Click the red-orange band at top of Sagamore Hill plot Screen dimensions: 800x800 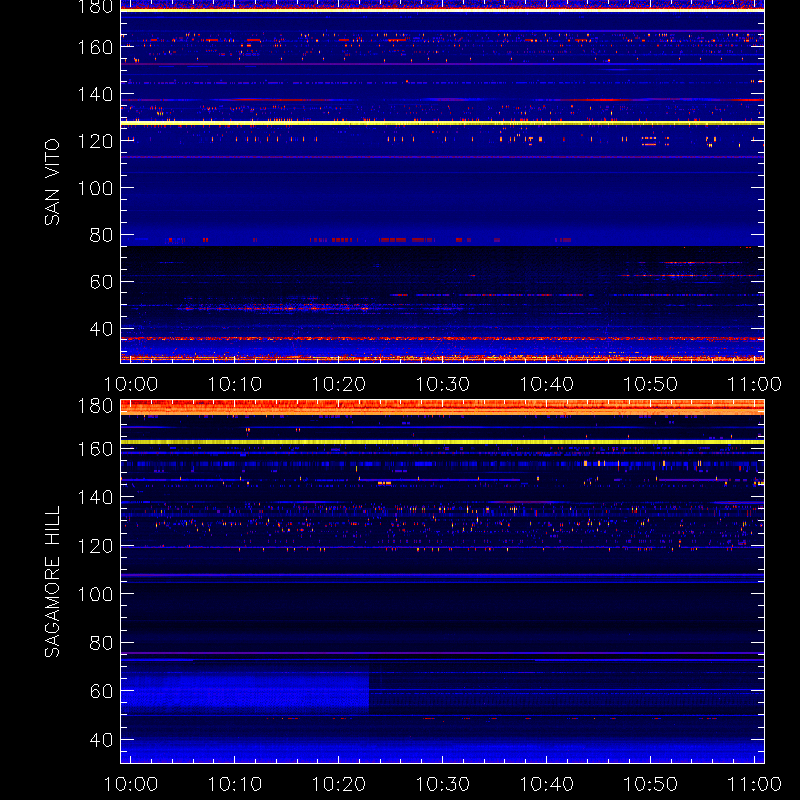442,407
